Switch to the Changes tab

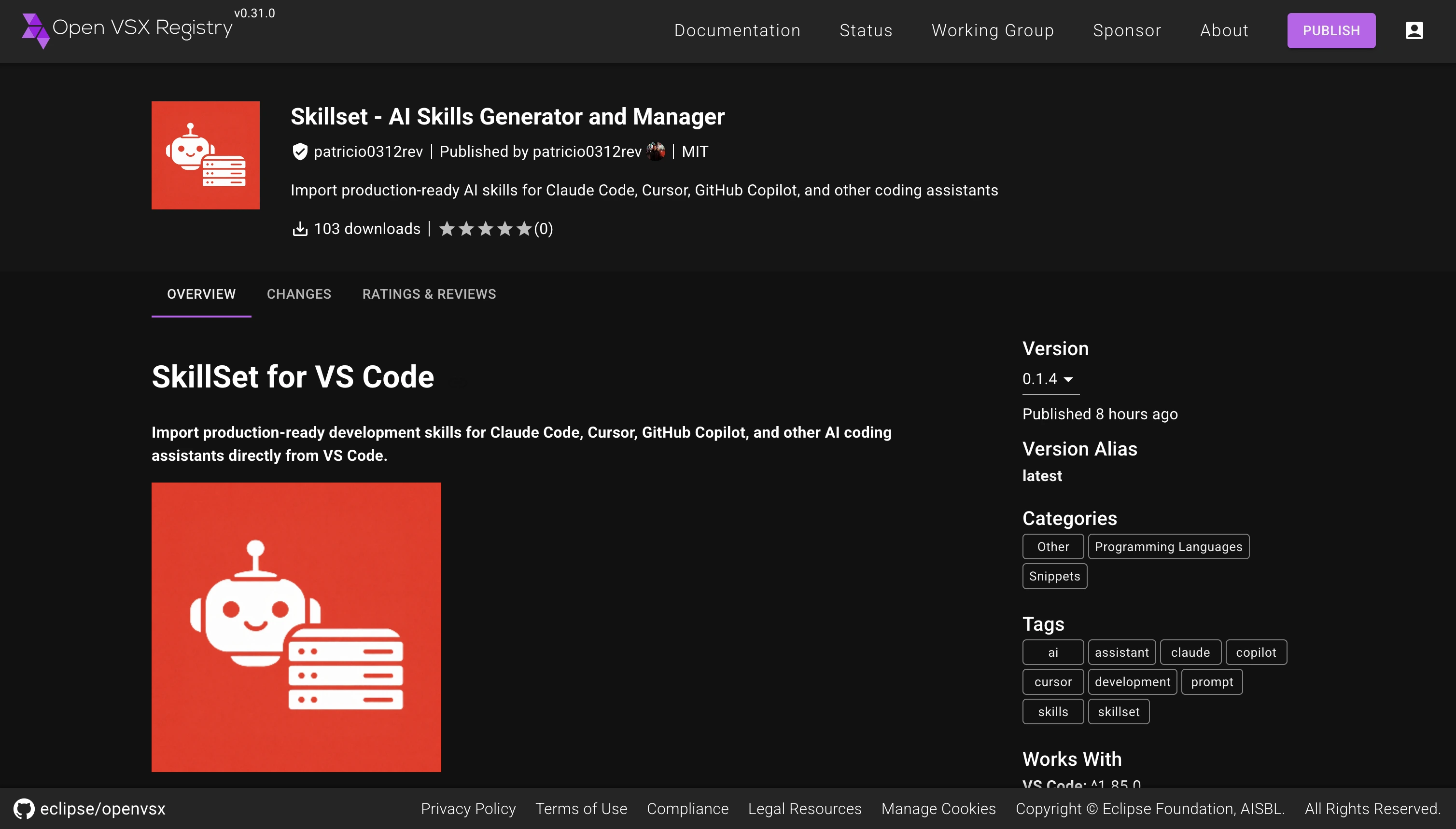299,294
